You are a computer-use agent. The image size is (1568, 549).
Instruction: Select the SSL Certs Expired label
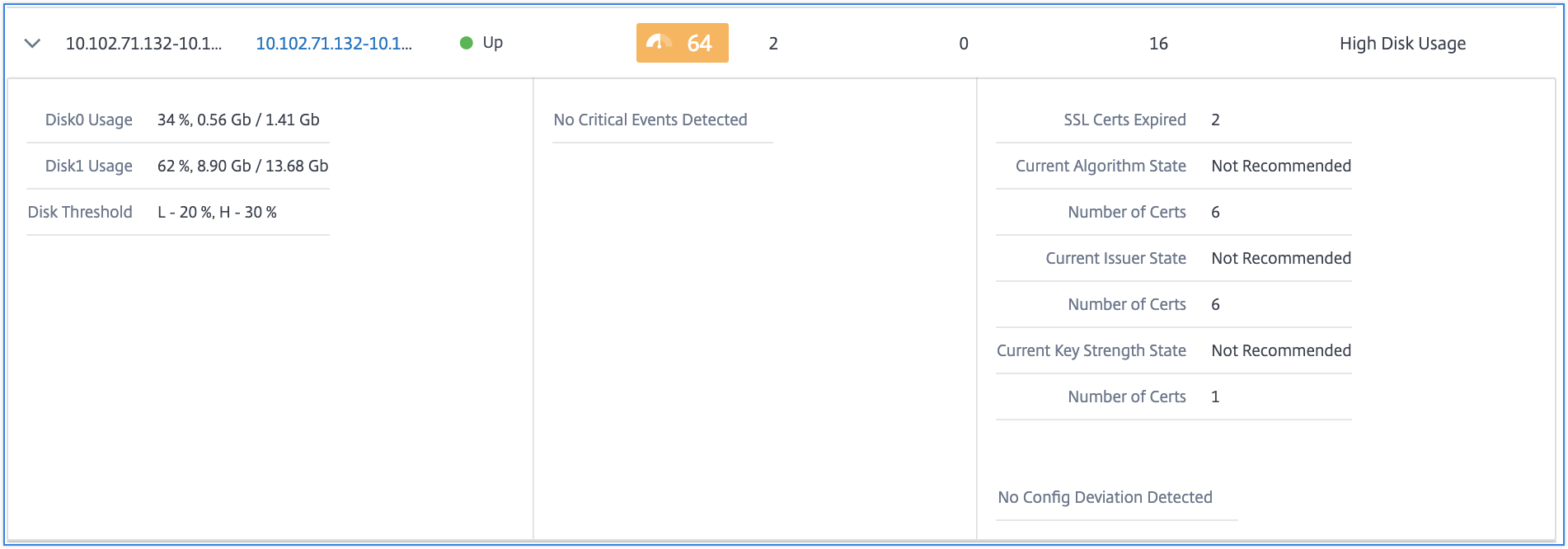click(x=1124, y=120)
